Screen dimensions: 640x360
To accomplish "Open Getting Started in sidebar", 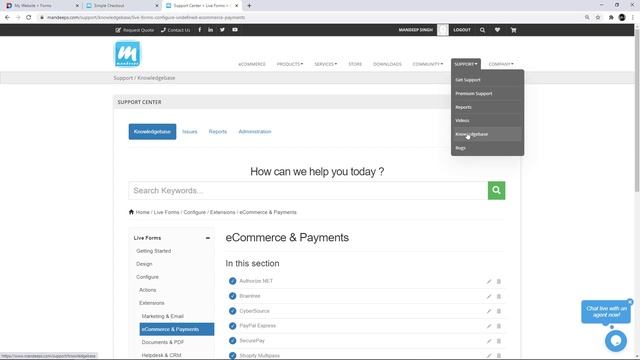I will (153, 251).
